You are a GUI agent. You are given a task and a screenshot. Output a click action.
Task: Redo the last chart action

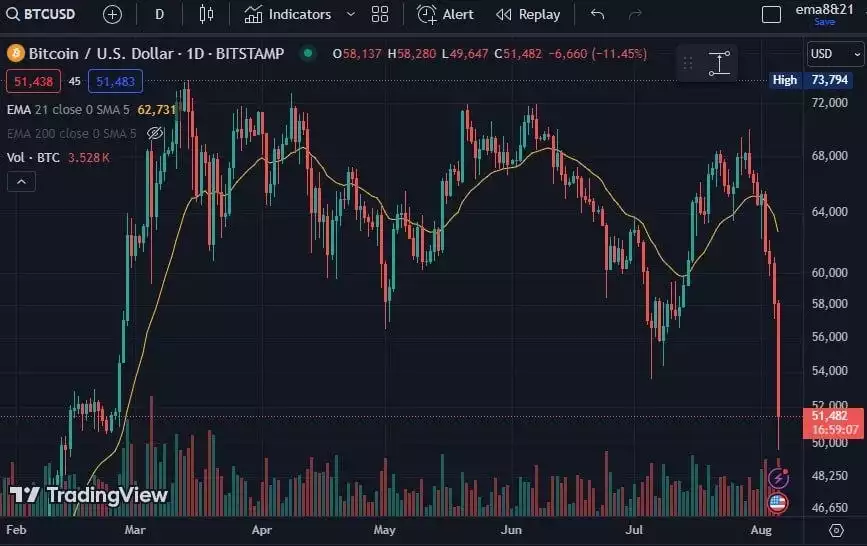click(x=635, y=14)
